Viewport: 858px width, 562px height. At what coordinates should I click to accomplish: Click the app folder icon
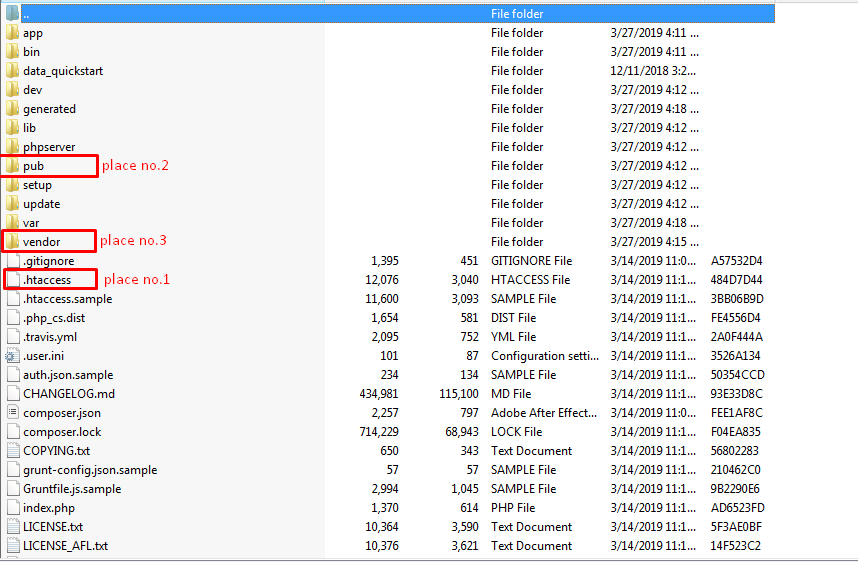(12, 33)
